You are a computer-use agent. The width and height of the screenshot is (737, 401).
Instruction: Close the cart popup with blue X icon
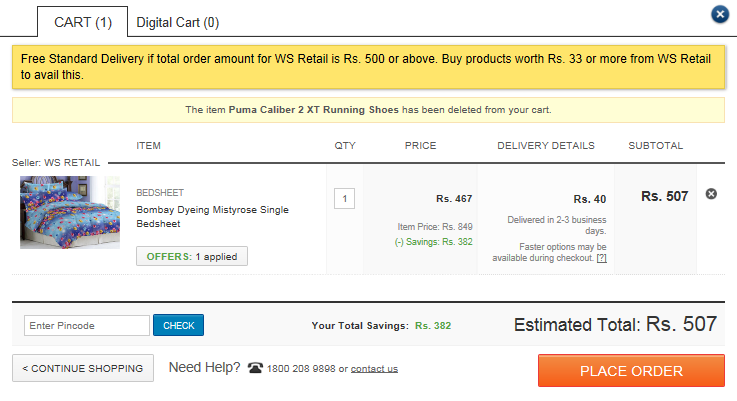pos(720,14)
